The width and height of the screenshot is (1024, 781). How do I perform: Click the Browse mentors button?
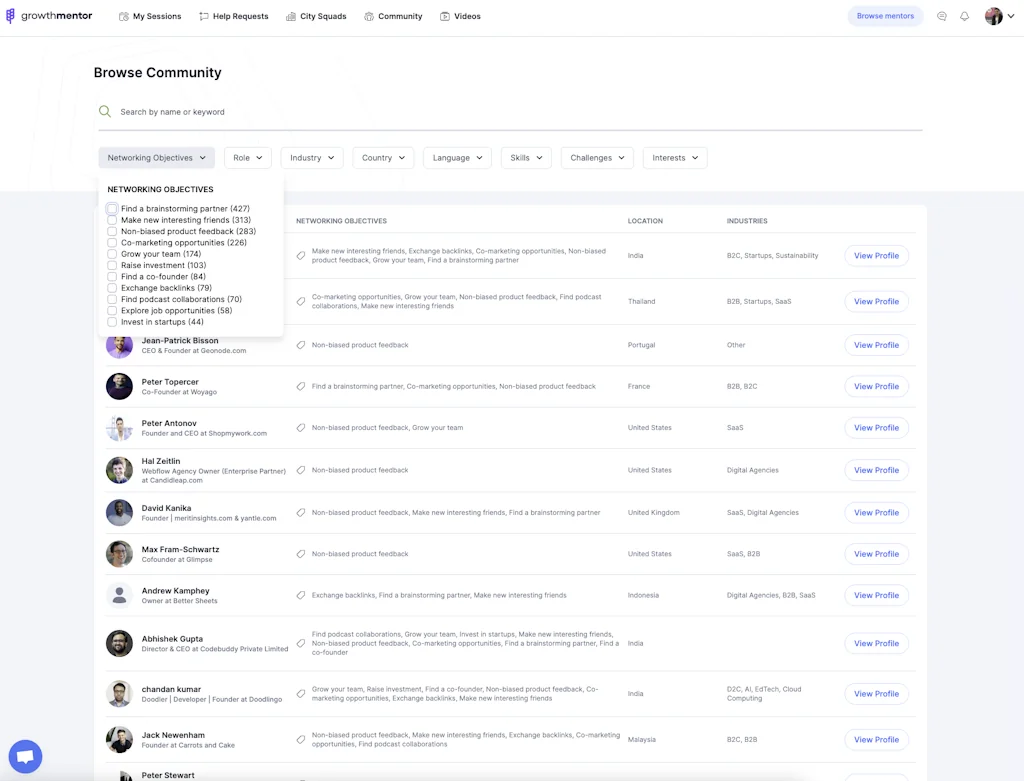point(884,16)
